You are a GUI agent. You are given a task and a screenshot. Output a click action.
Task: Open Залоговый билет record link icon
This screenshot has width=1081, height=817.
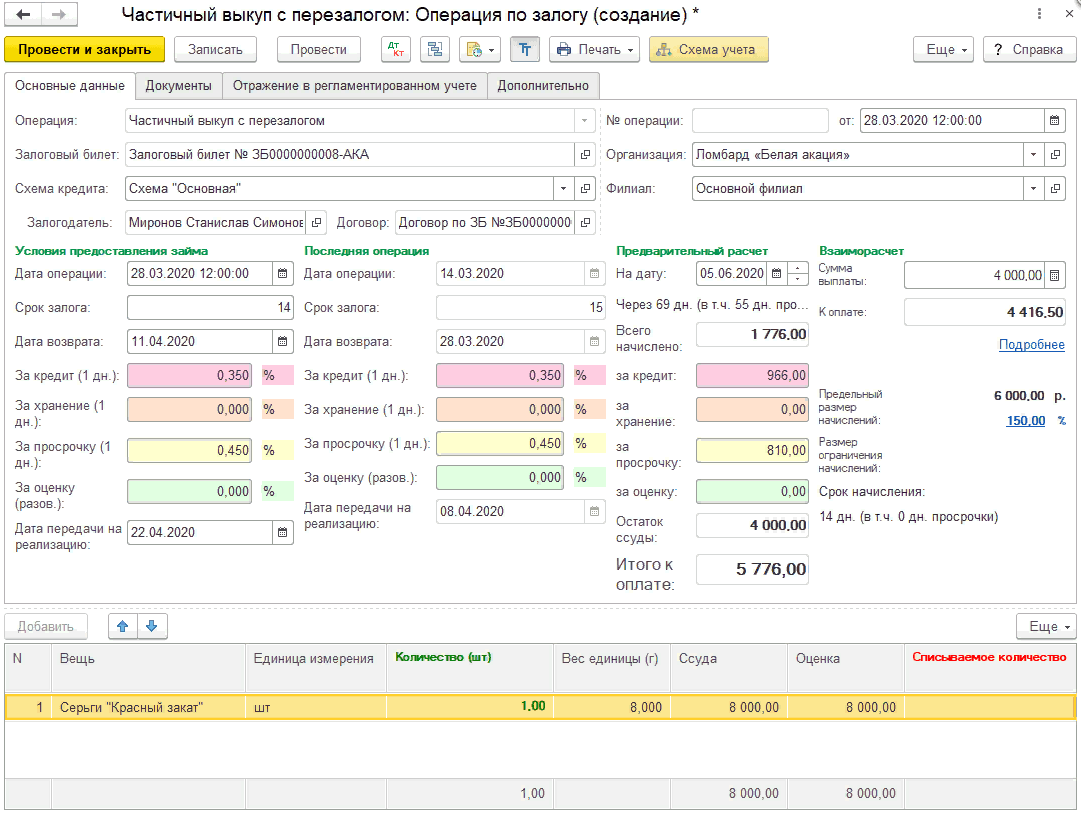click(585, 154)
